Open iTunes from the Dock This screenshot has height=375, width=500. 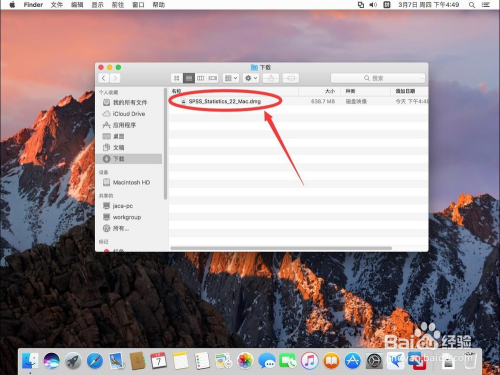click(310, 361)
